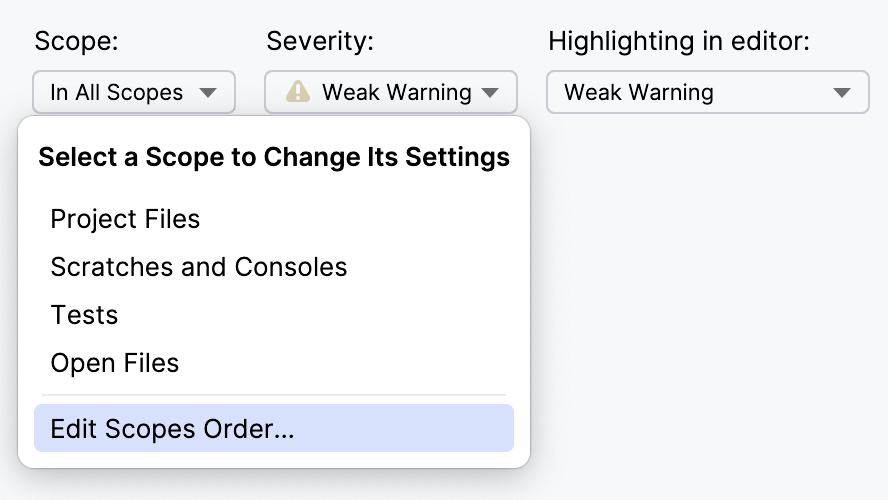
Task: Select Project Files scope
Action: (125, 219)
